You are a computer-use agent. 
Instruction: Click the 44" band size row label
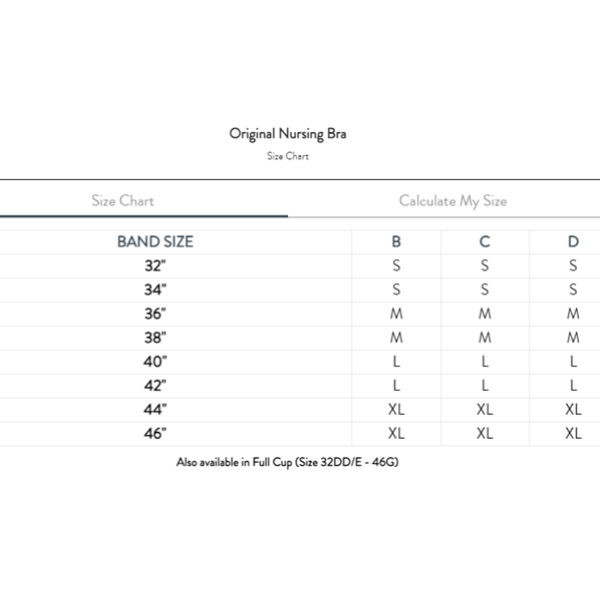tap(155, 409)
